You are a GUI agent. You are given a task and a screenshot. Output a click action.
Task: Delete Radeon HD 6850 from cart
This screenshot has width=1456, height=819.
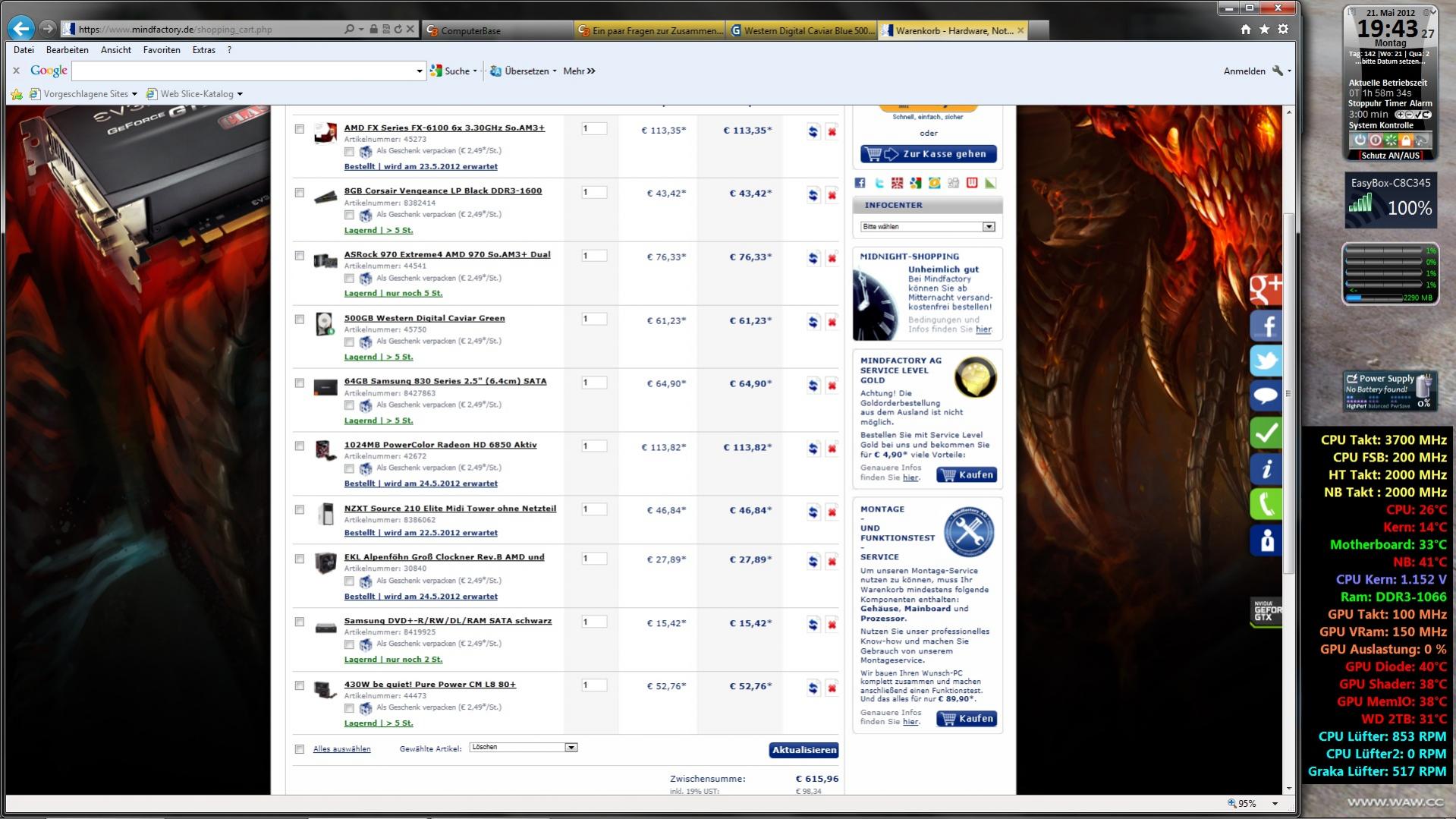pos(832,449)
